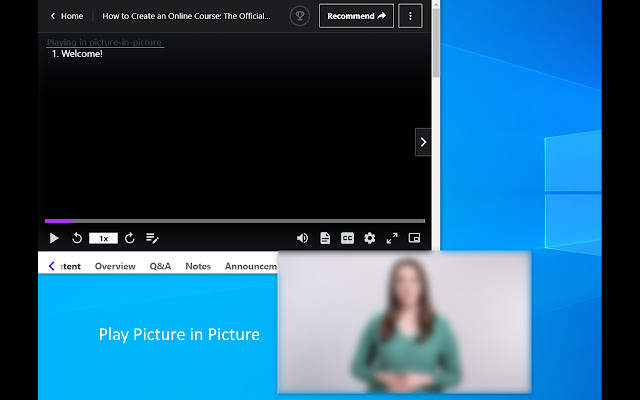Add a note with the notes icon

(152, 238)
